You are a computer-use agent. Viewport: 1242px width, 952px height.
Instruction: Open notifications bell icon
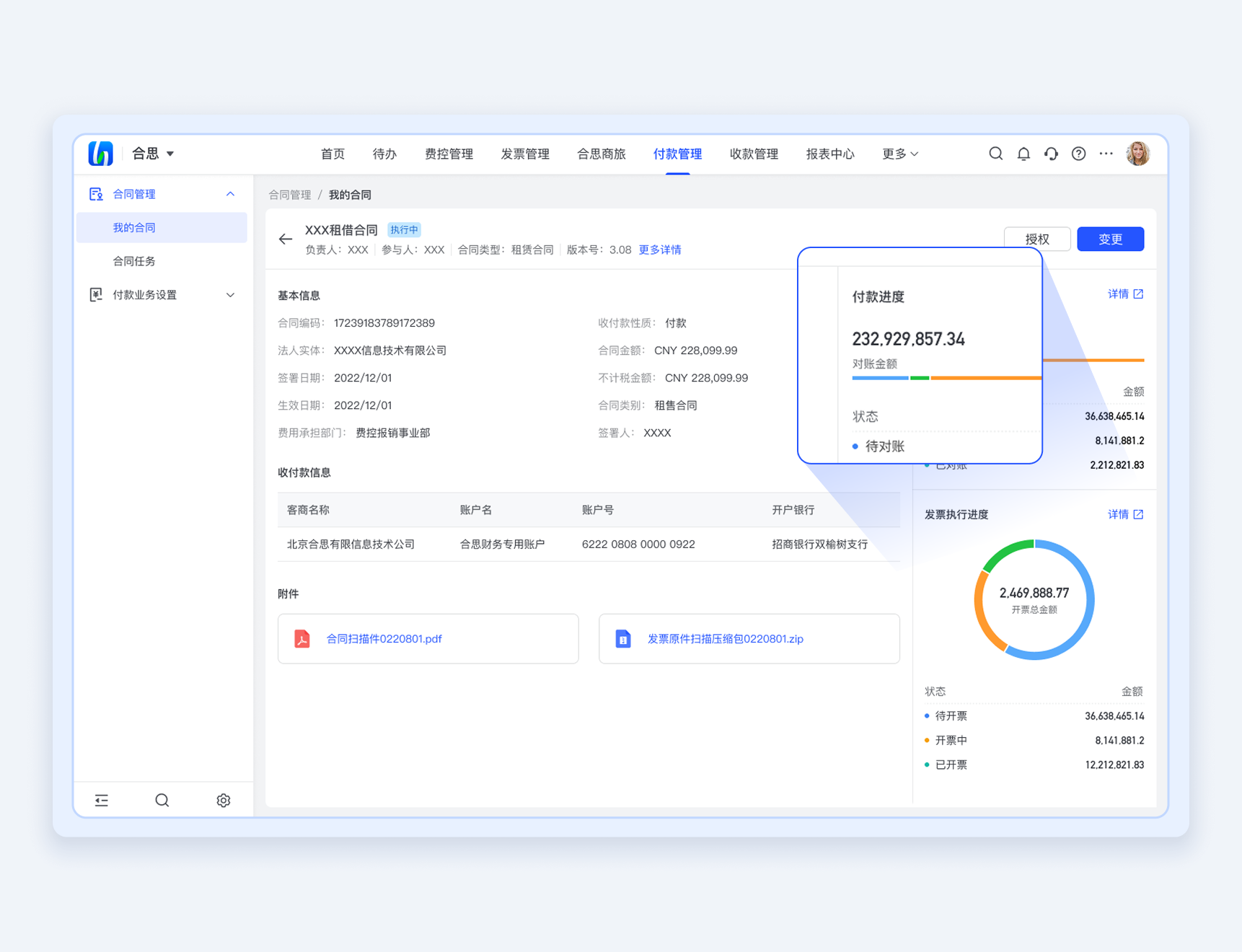coord(1023,154)
